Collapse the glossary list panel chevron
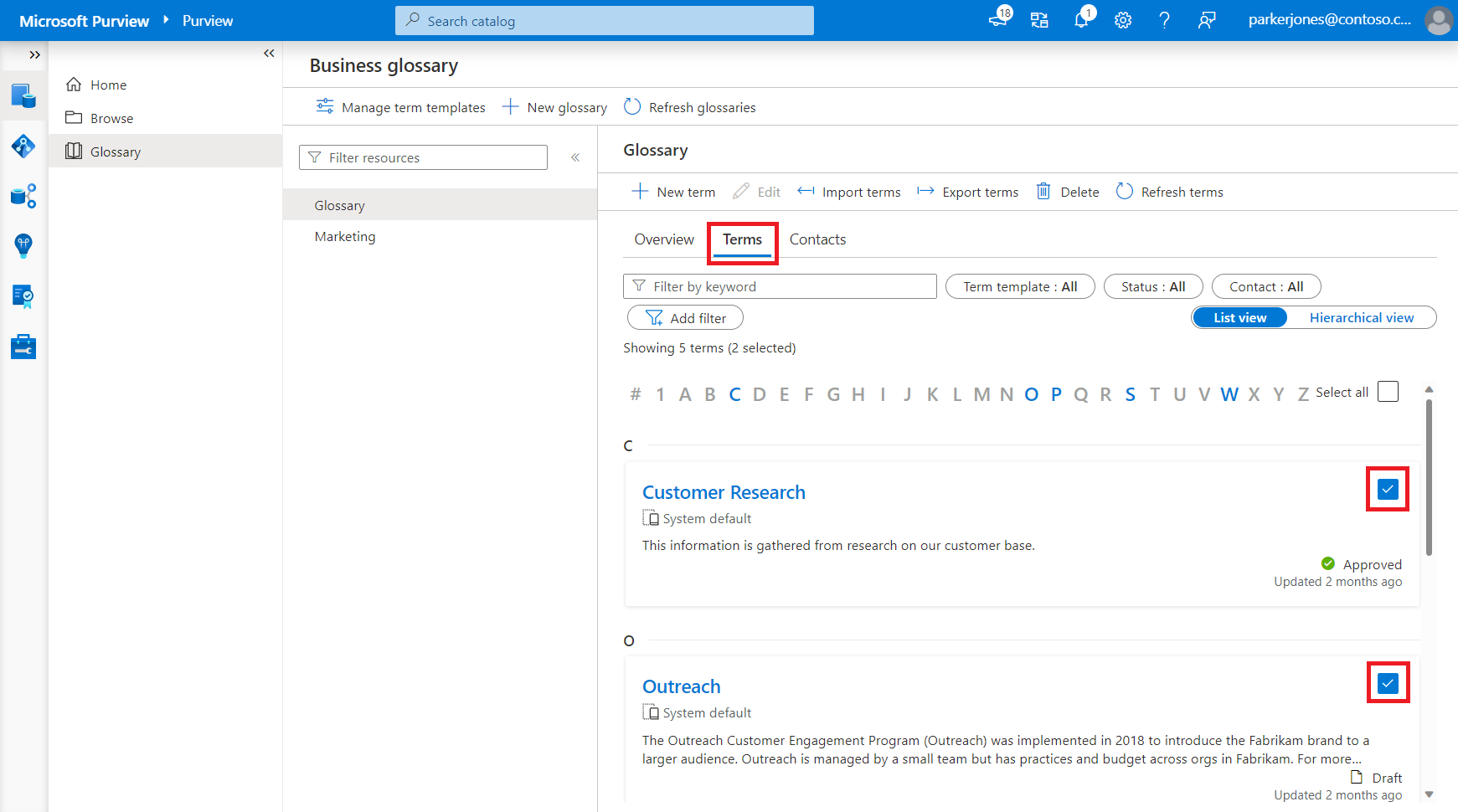This screenshot has width=1458, height=812. [575, 157]
